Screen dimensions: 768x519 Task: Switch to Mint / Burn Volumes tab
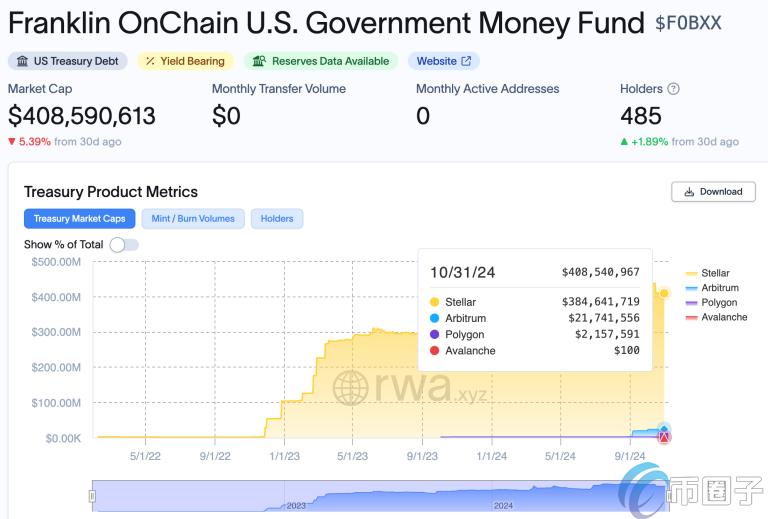point(194,218)
